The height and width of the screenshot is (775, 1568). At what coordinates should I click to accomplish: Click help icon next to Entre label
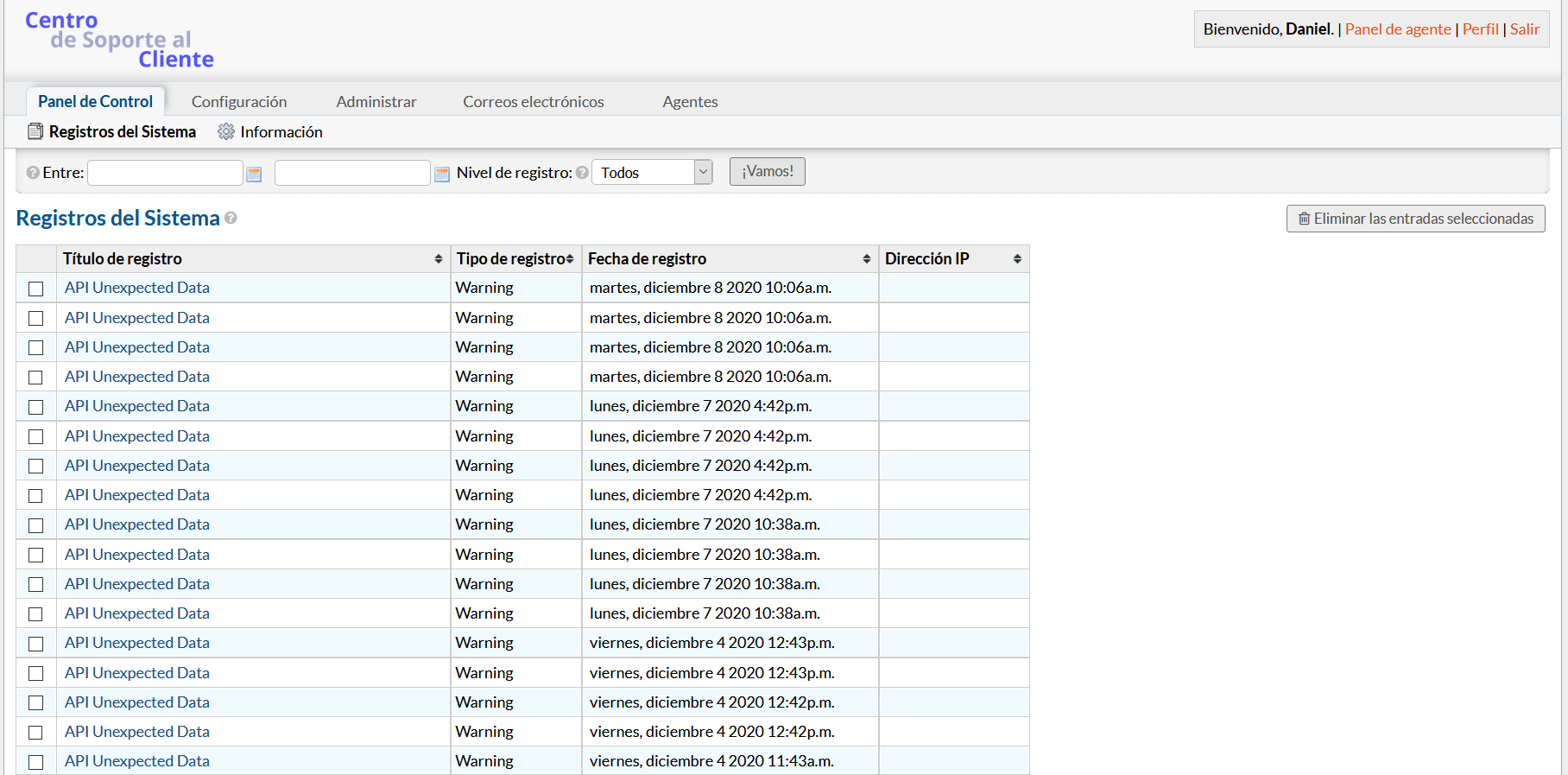point(33,173)
